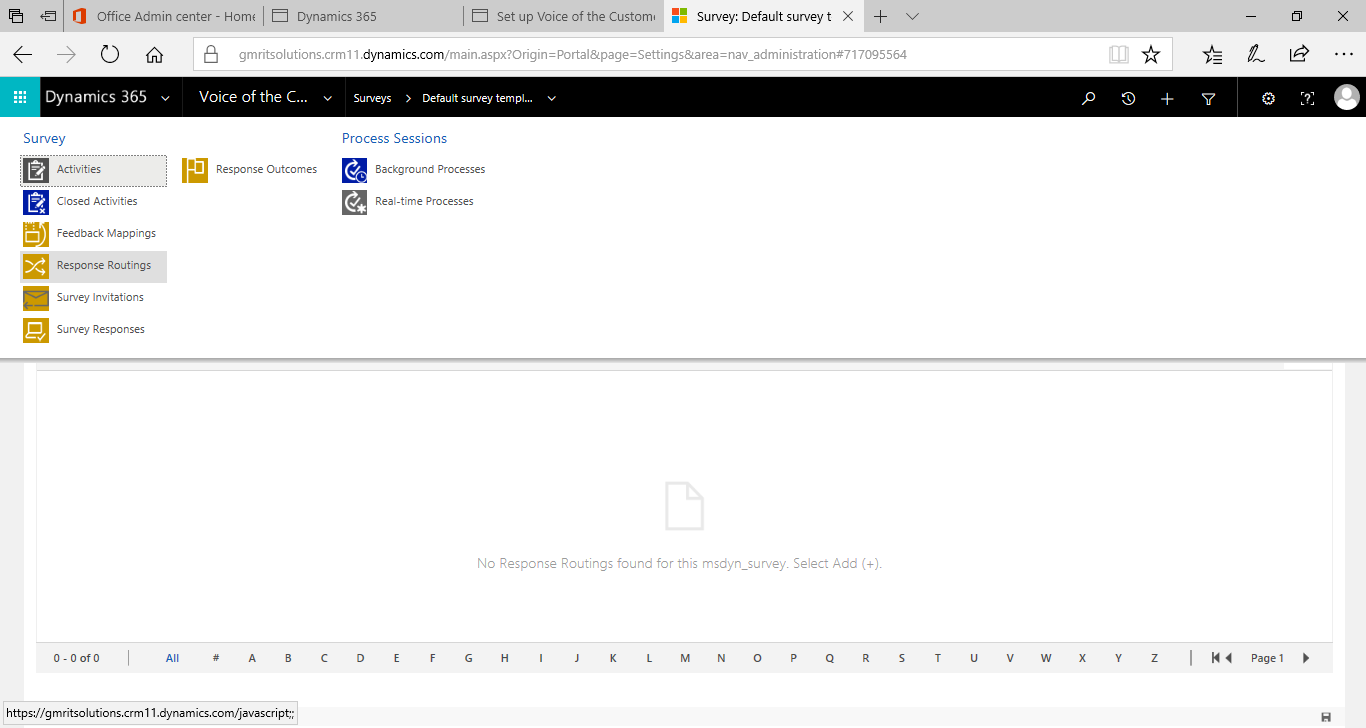Image resolution: width=1366 pixels, height=728 pixels.
Task: Open browser more options ellipsis
Action: (x=1344, y=55)
